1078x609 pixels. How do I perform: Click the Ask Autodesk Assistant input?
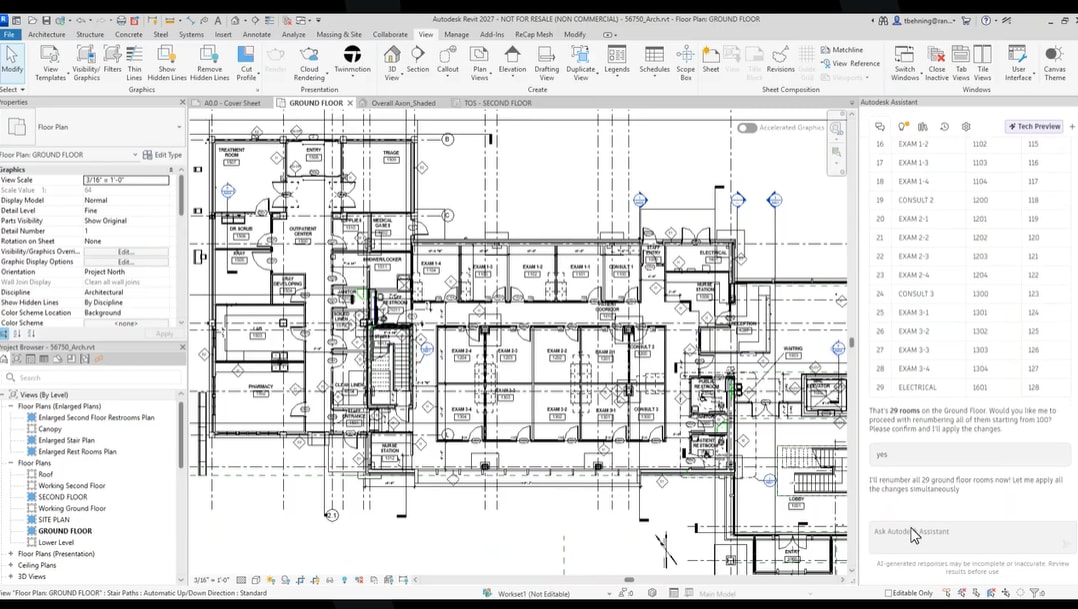pyautogui.click(x=971, y=537)
